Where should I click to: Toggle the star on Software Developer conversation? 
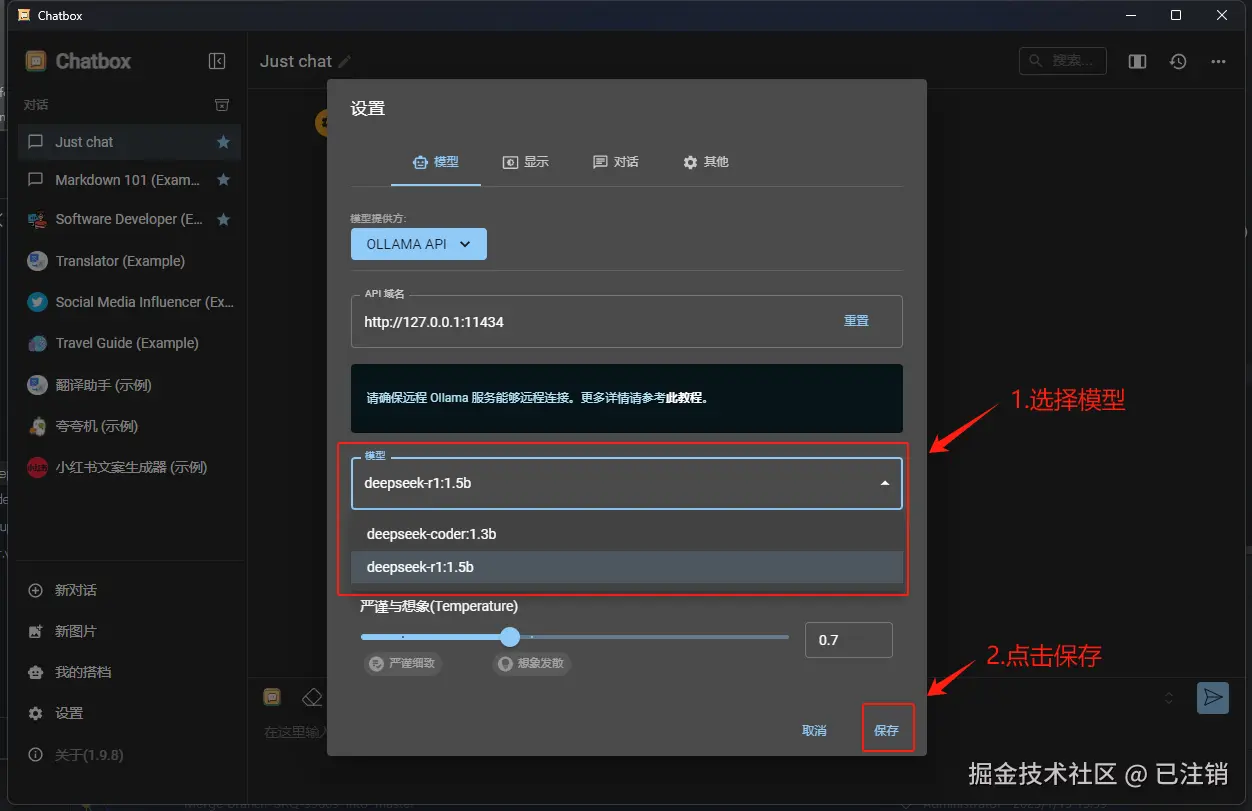point(223,219)
